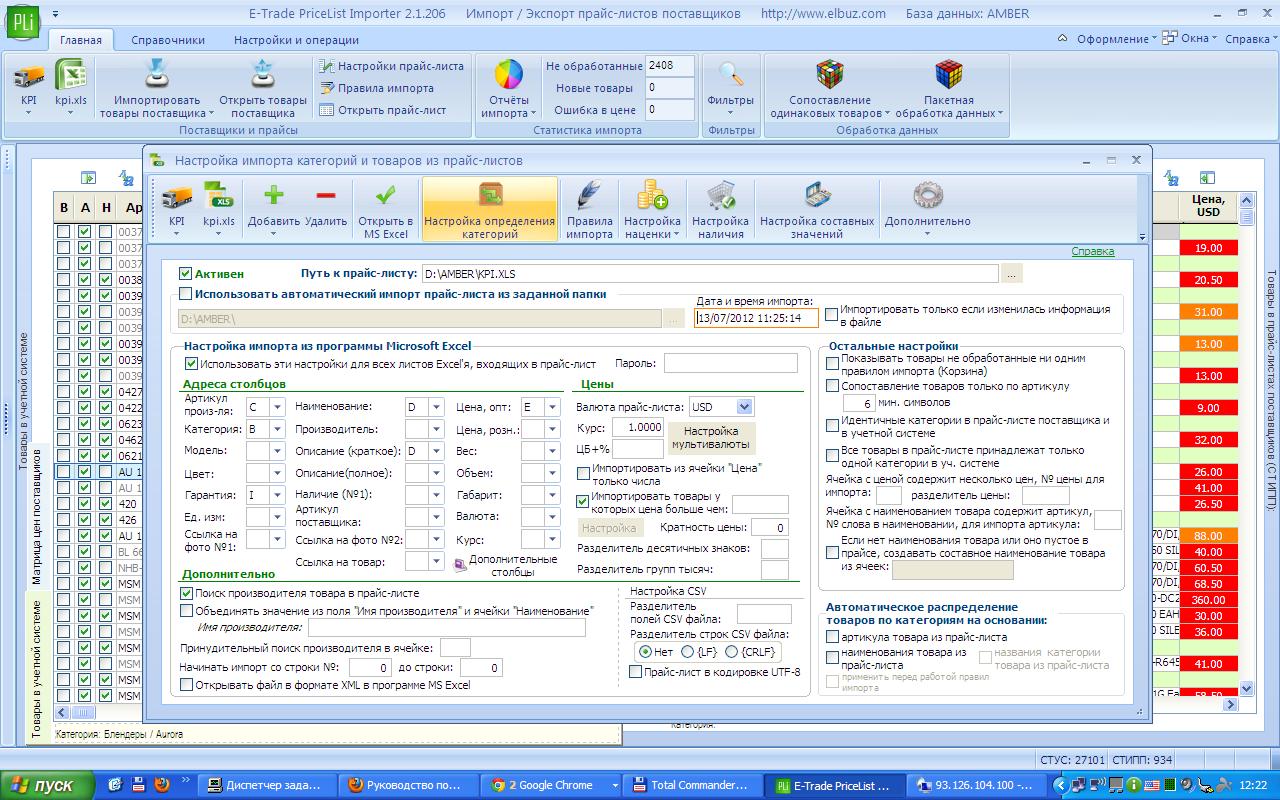Check Сопоставление товаров только по артикулу

pyautogui.click(x=832, y=386)
